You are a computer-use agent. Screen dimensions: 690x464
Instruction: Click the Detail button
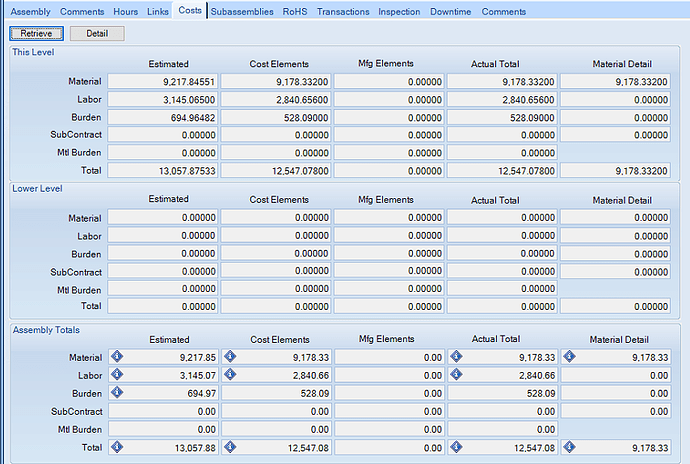click(x=97, y=33)
